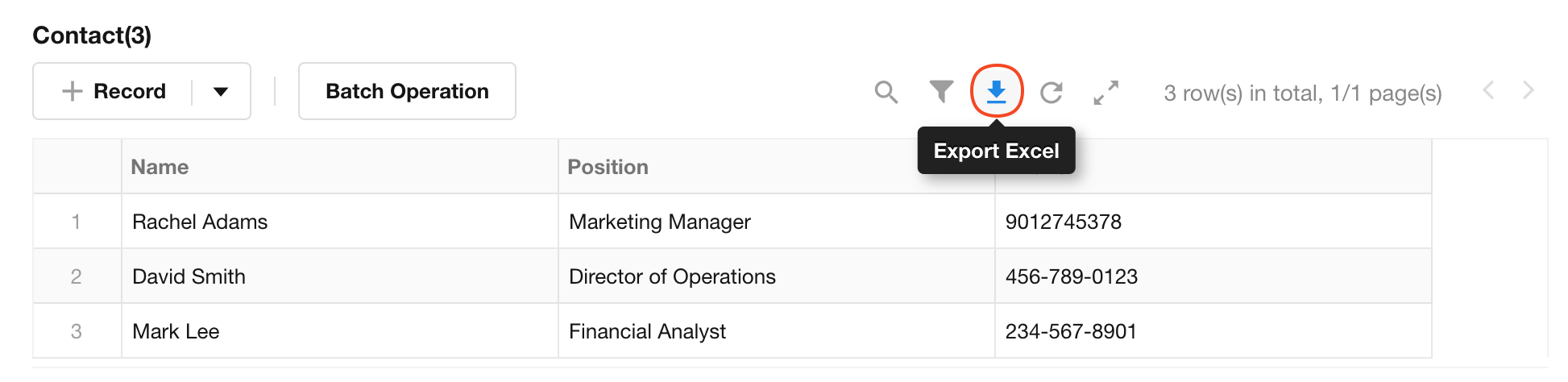Viewport: 1568px width, 382px height.
Task: Open the filter funnel icon
Action: (941, 92)
